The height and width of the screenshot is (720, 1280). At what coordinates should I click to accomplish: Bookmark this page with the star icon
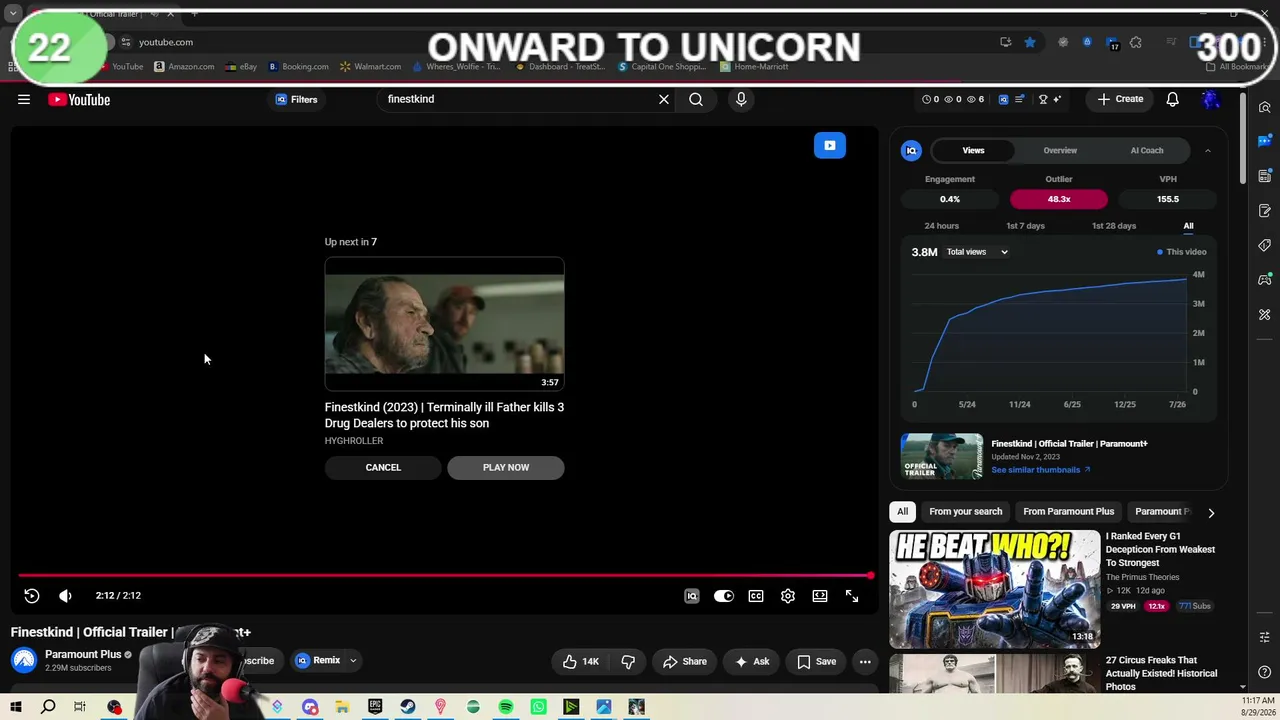1030,42
